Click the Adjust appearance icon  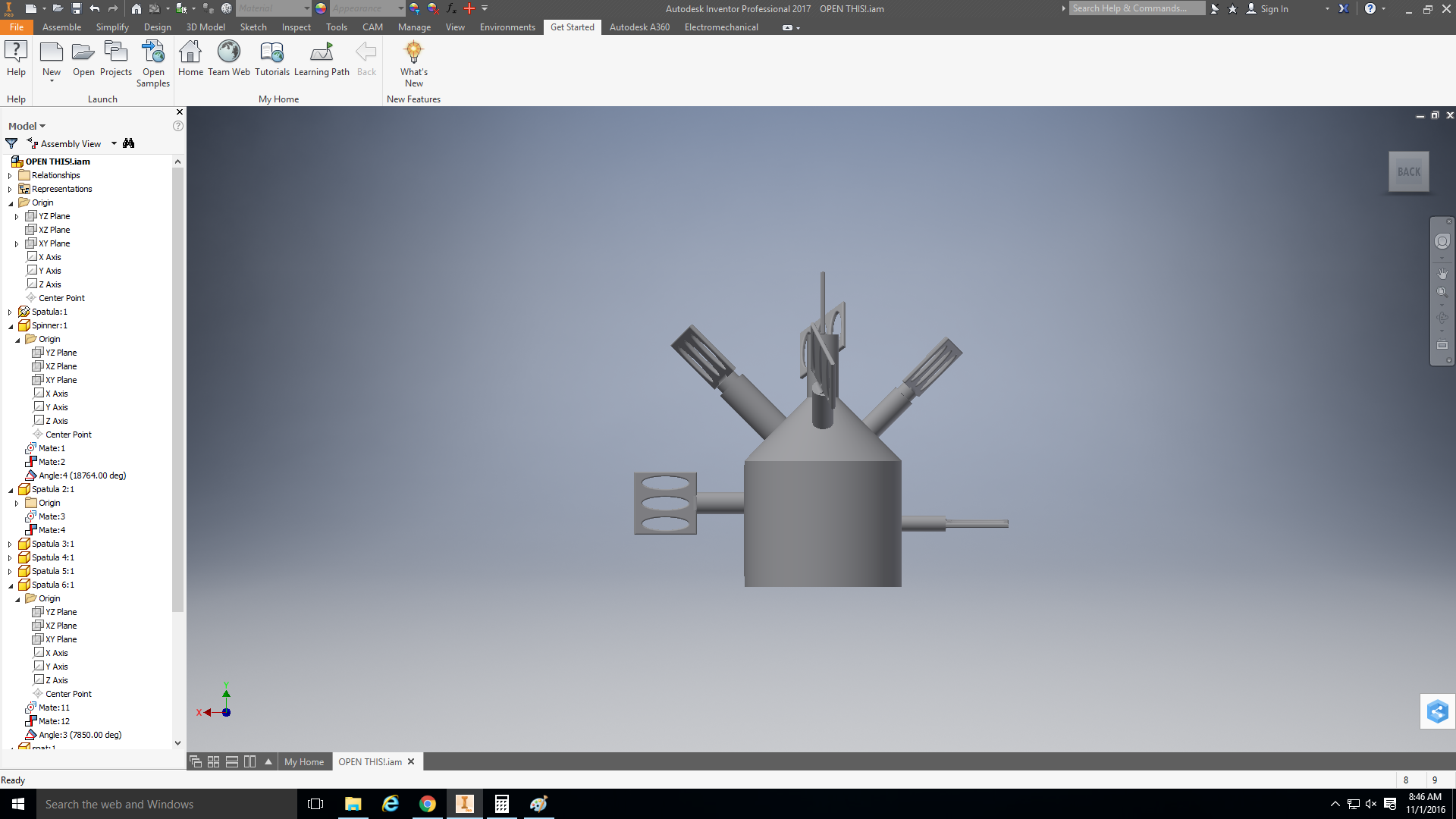[x=415, y=8]
